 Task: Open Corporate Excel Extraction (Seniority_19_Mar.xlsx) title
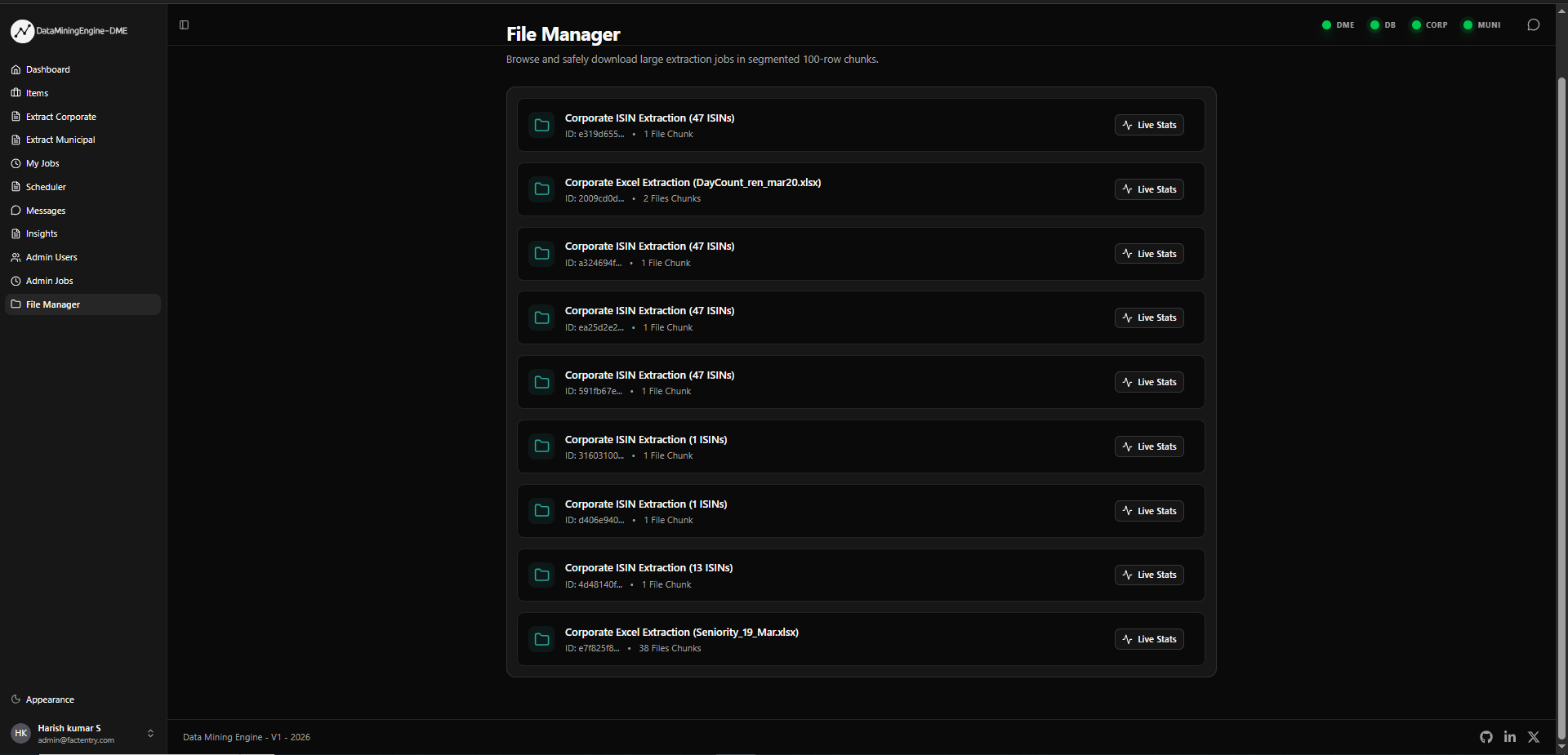tap(681, 633)
